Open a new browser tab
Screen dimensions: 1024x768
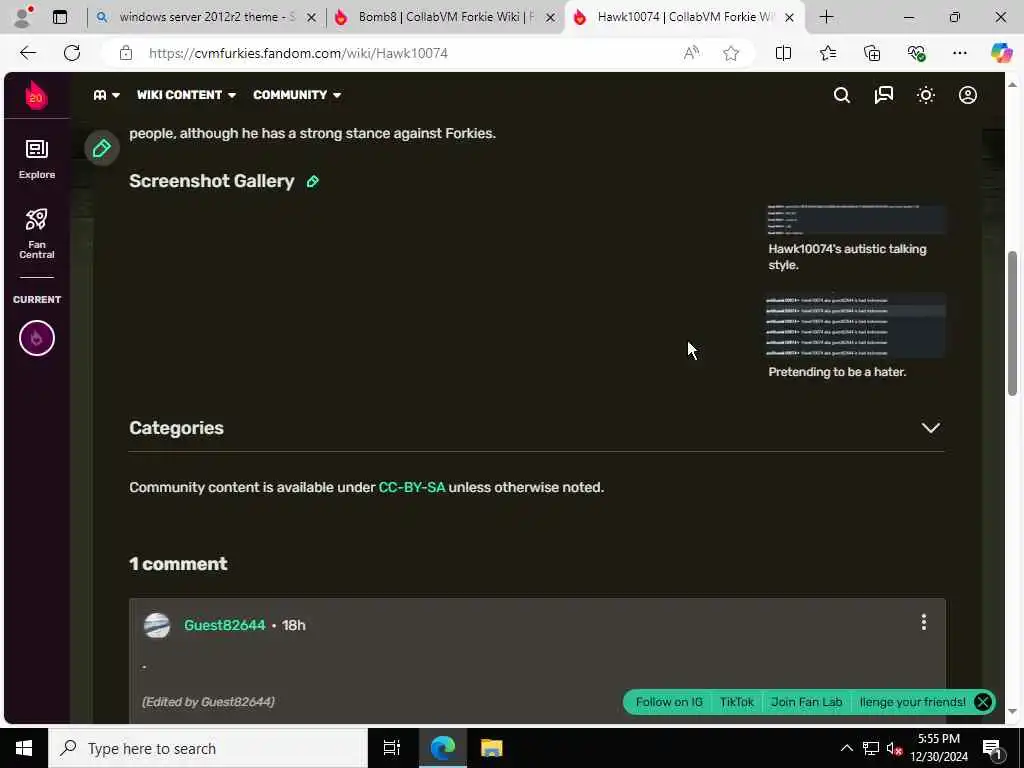click(826, 17)
